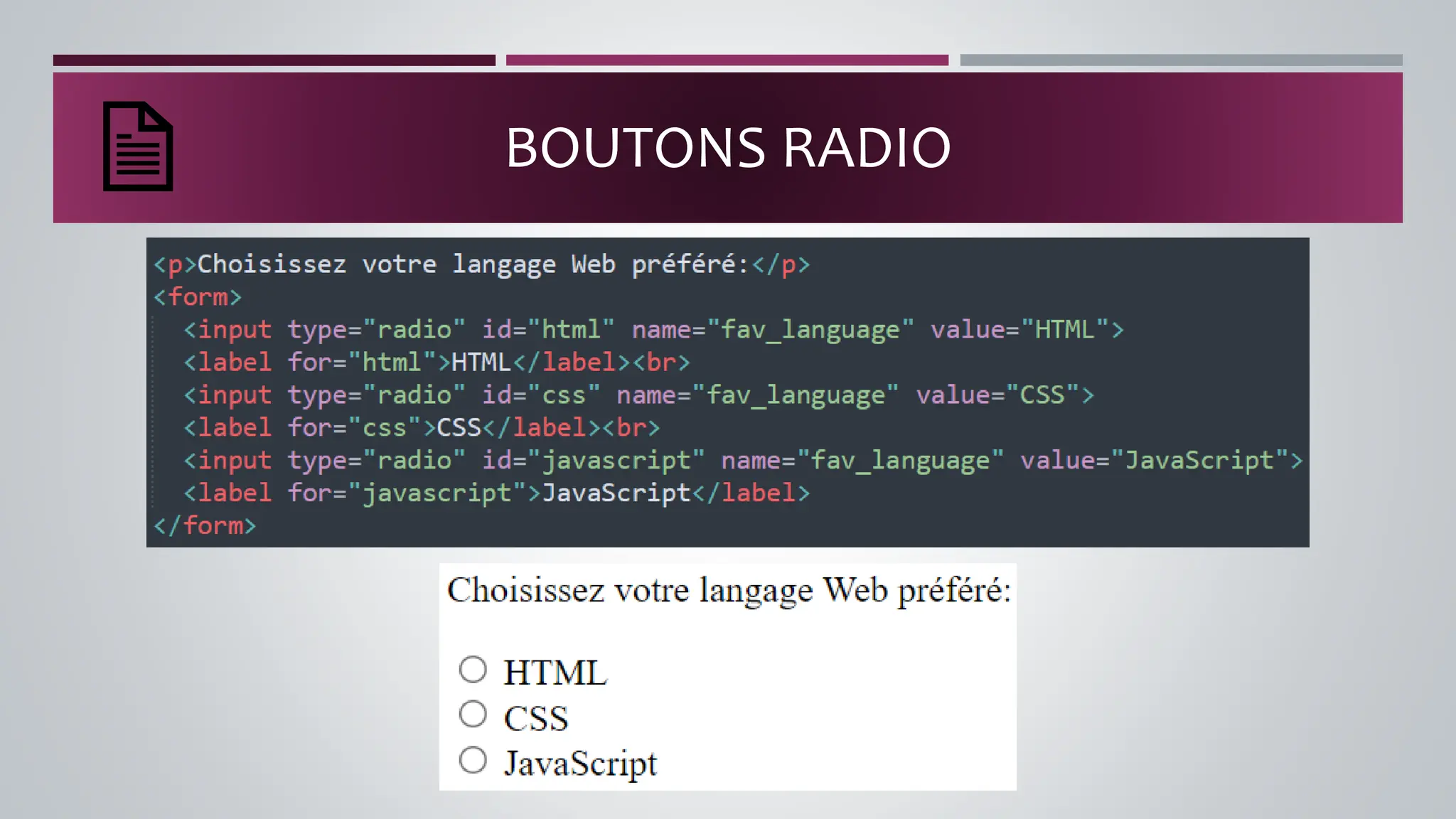Select the HTML radio button
The image size is (1456, 819).
click(473, 669)
